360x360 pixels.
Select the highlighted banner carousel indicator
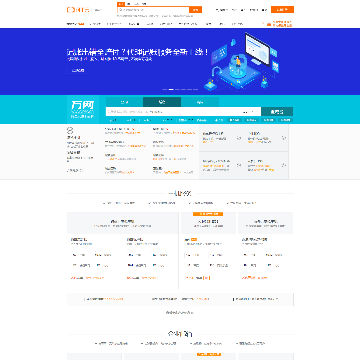tap(171, 89)
